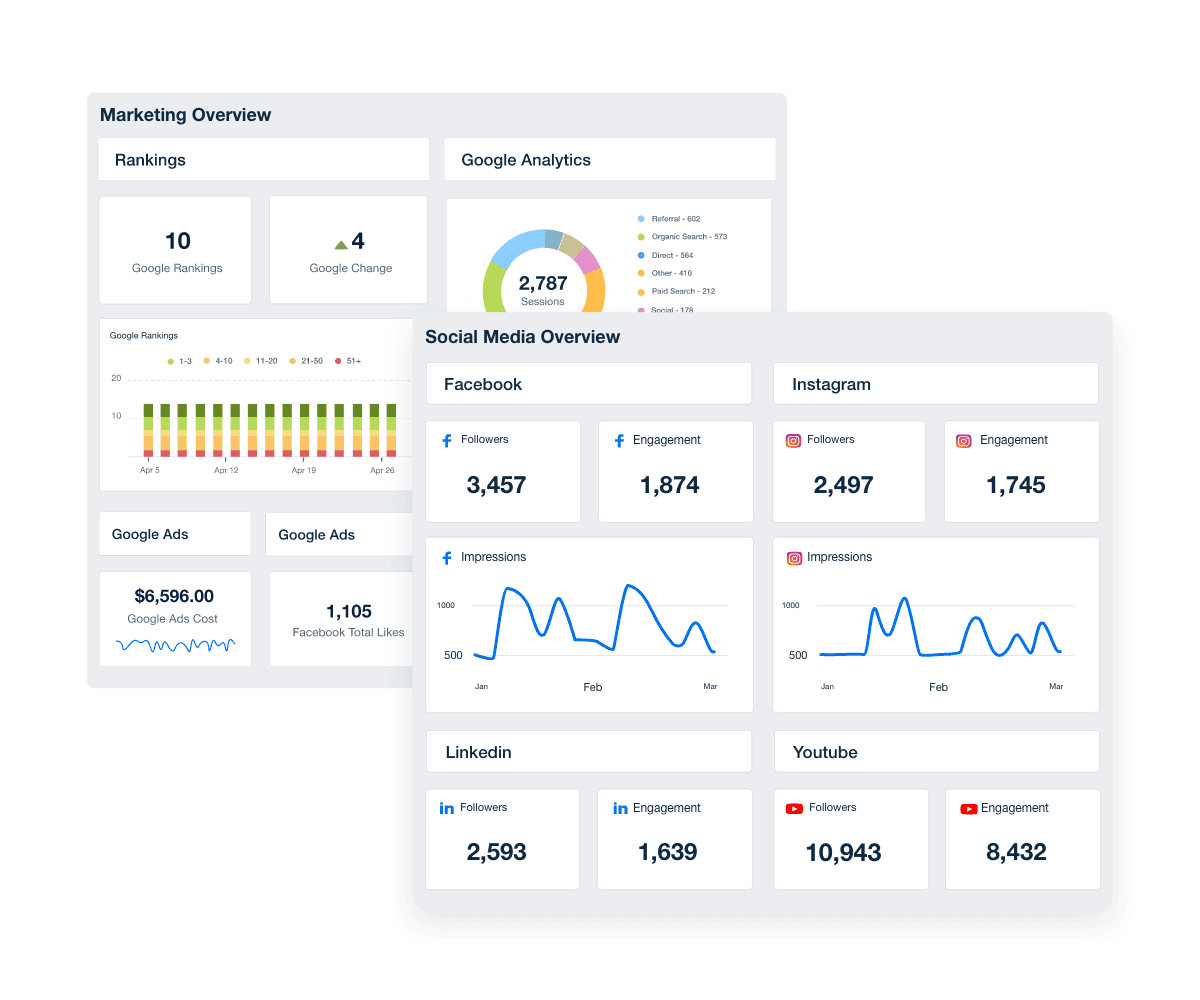Viewport: 1200px width, 1000px height.
Task: Switch to the Facebook panel
Action: 588,383
